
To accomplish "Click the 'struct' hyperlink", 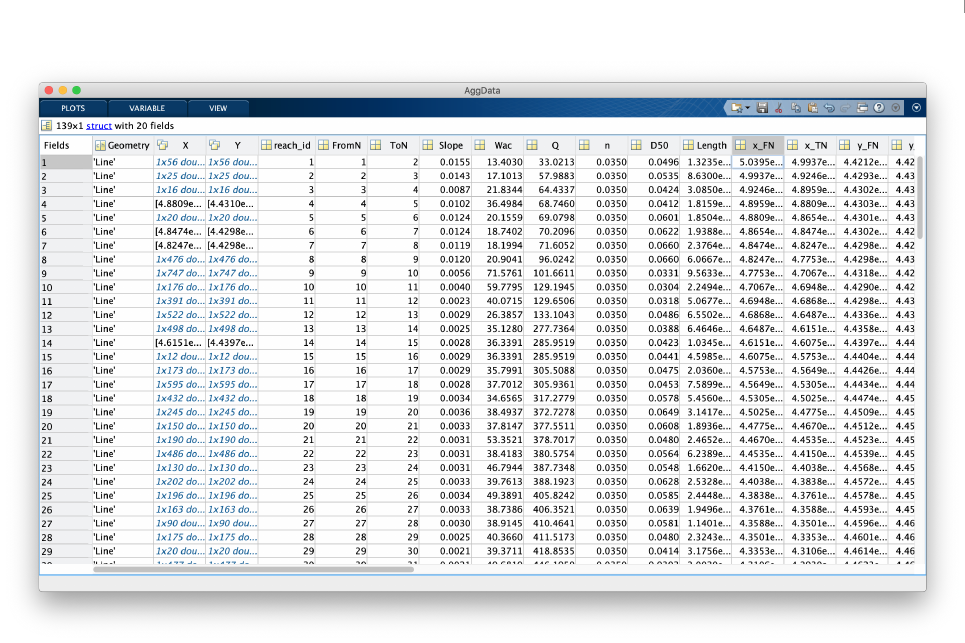I will [x=98, y=126].
